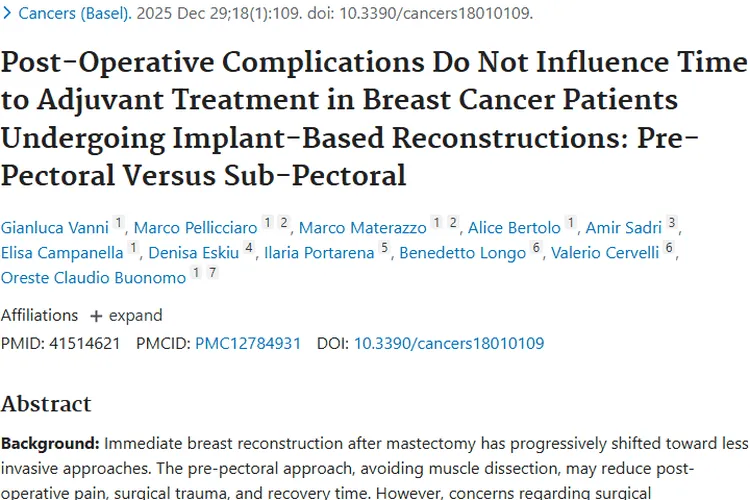Show affiliation 3 next to Amir Sadri
The height and width of the screenshot is (500, 750).
[672, 223]
